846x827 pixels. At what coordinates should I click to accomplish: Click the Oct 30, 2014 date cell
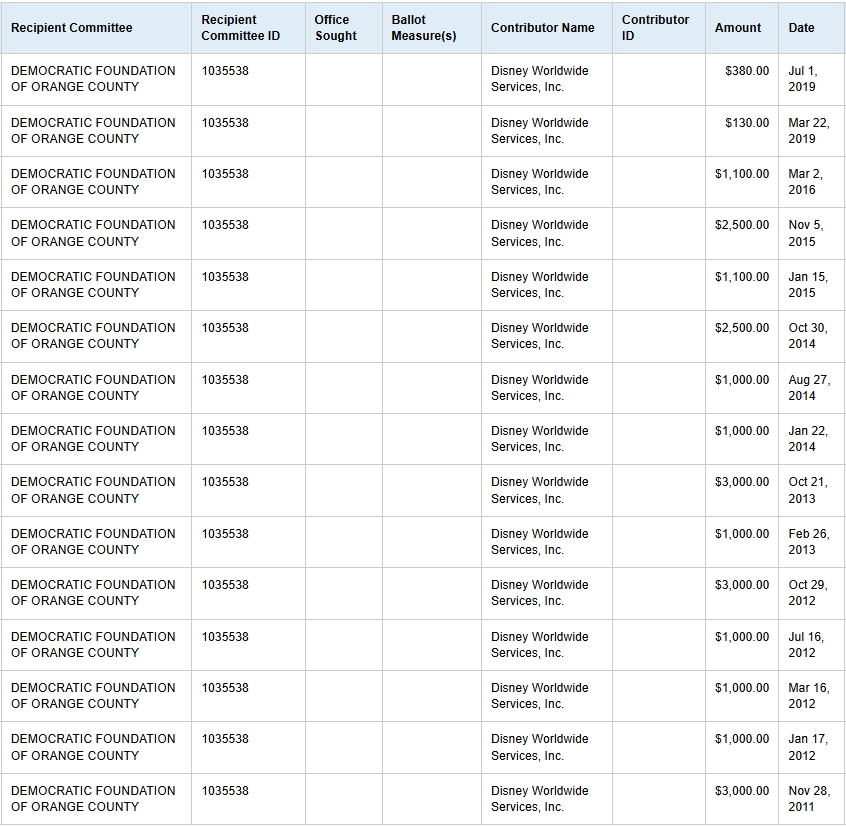coord(807,336)
